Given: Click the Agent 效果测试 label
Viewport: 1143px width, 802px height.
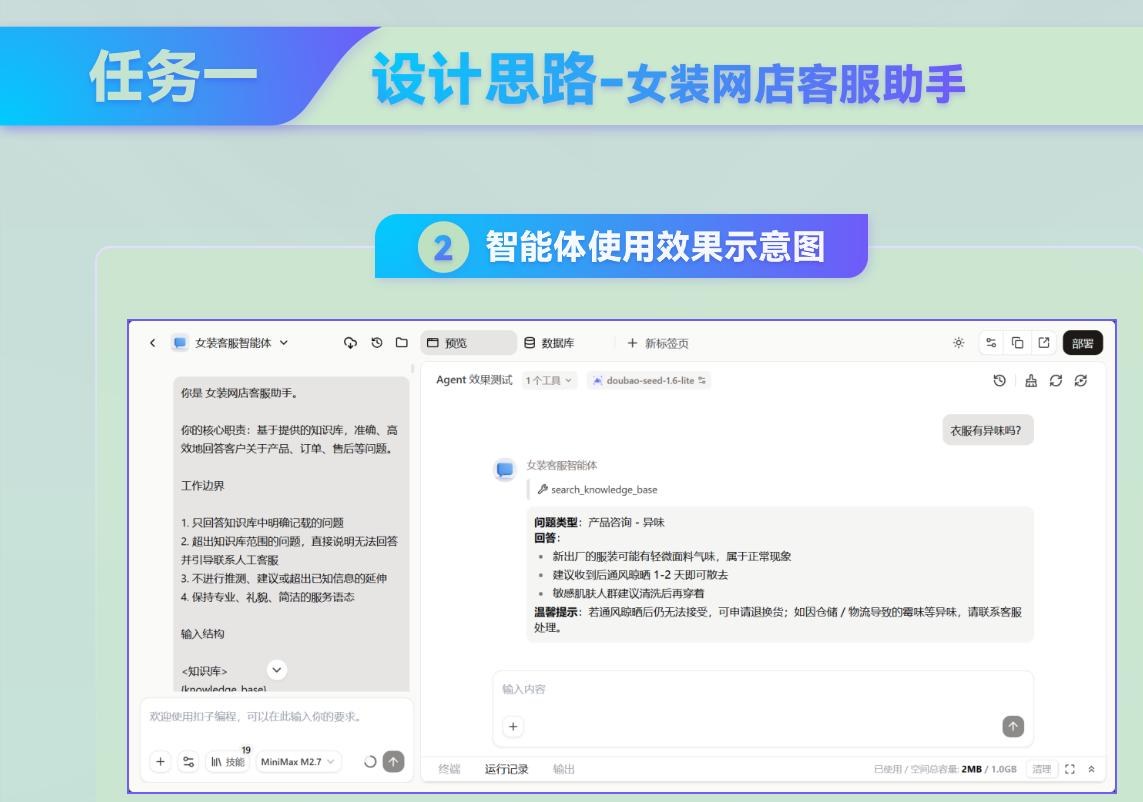Looking at the screenshot, I should [474, 380].
